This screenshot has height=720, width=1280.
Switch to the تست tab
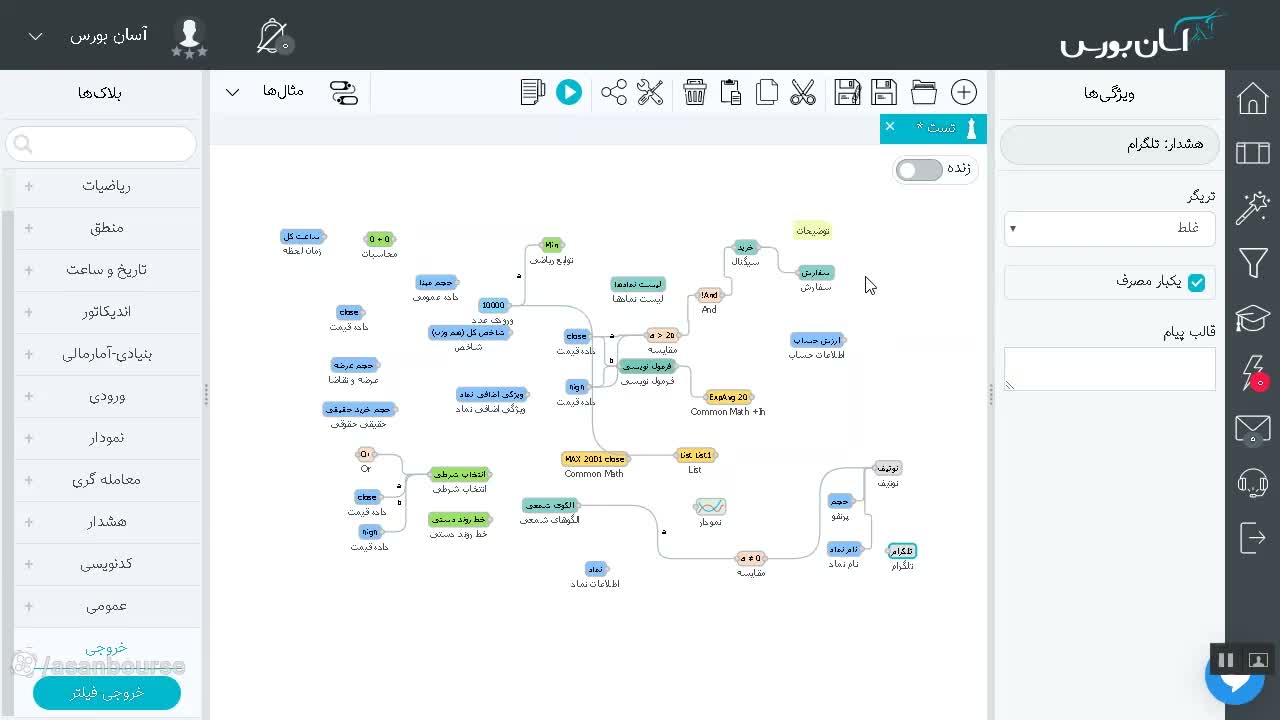coord(935,128)
